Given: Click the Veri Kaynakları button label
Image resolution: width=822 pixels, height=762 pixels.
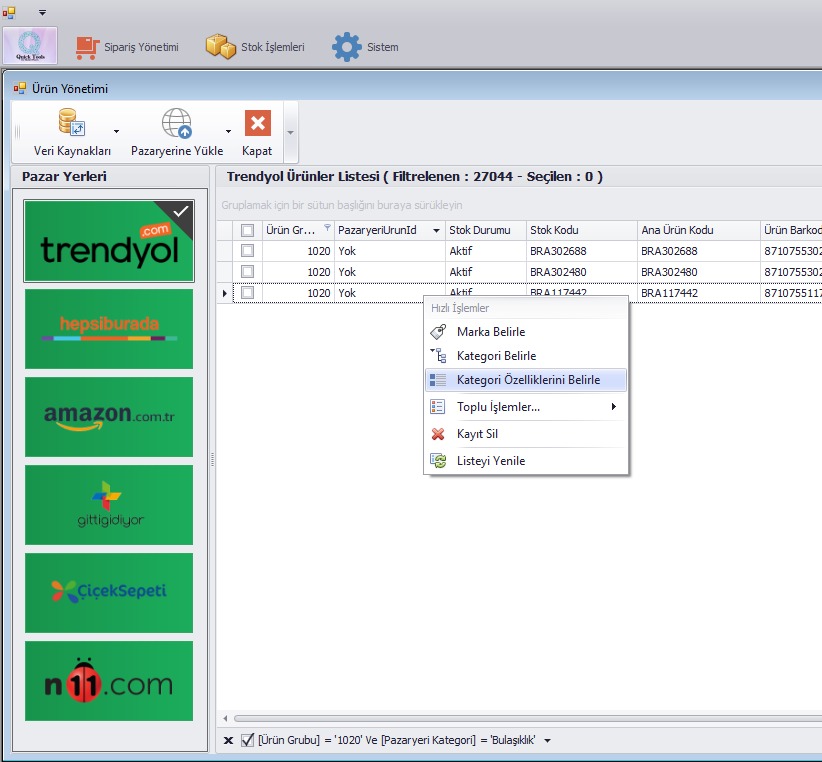Looking at the screenshot, I should point(72,151).
